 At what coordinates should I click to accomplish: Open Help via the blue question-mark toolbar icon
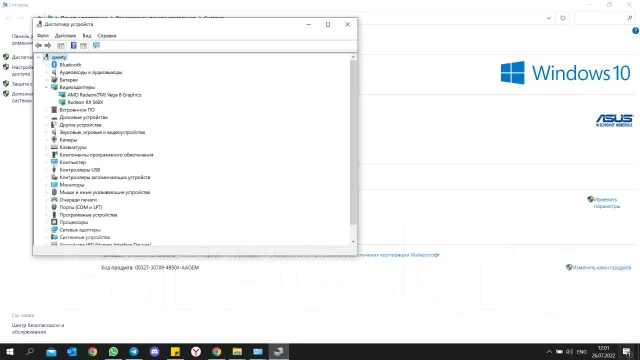73,45
